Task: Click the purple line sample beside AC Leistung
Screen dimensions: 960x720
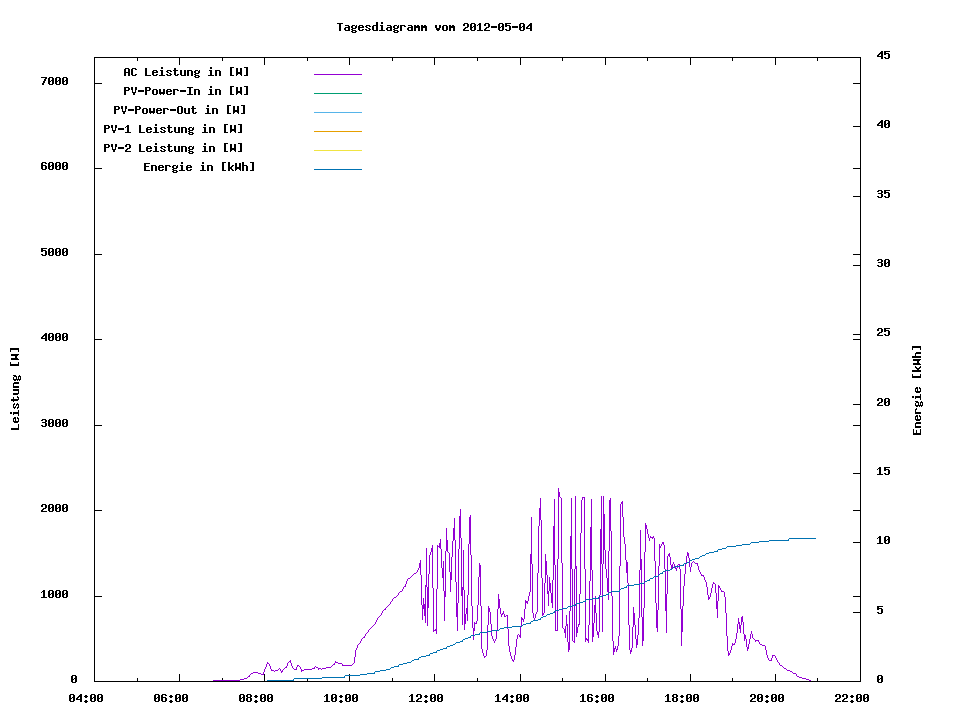Action: pyautogui.click(x=337, y=74)
